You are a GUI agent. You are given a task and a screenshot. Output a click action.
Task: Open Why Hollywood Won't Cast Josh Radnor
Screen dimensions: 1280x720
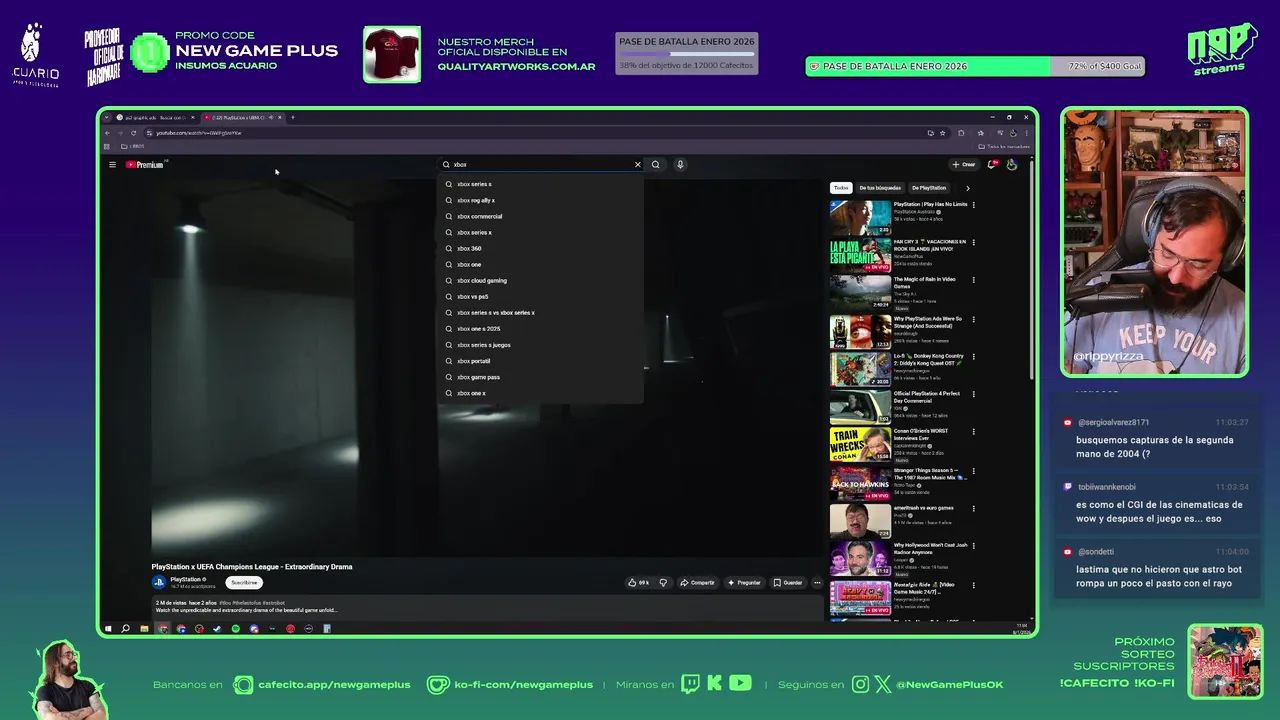point(930,549)
